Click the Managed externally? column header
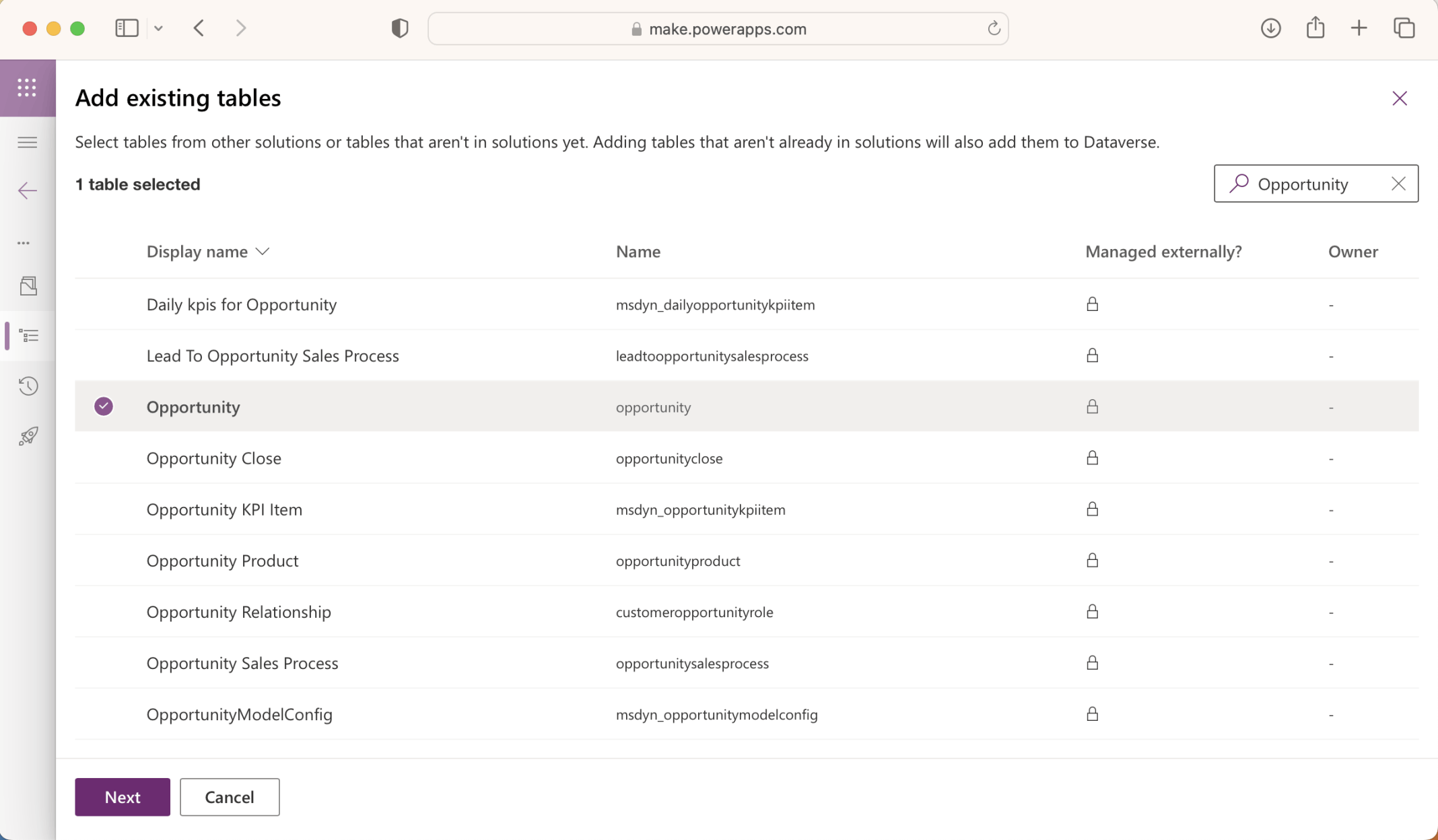Image resolution: width=1438 pixels, height=840 pixels. tap(1163, 252)
